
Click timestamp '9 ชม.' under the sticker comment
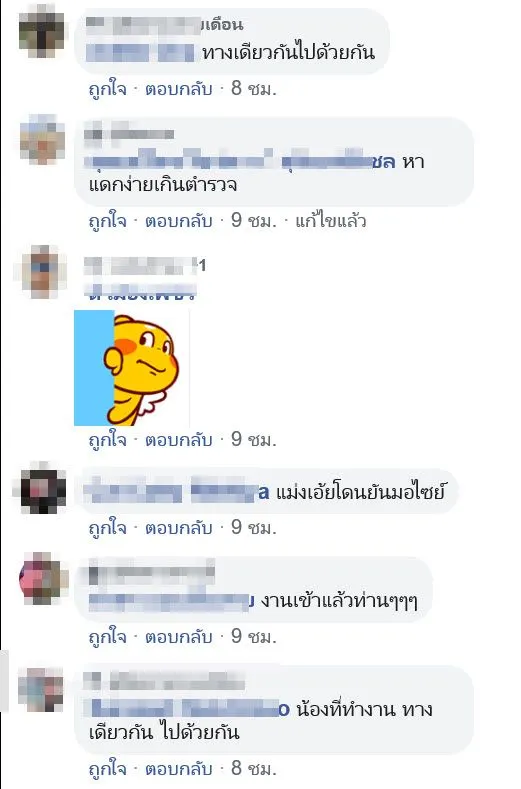(254, 440)
